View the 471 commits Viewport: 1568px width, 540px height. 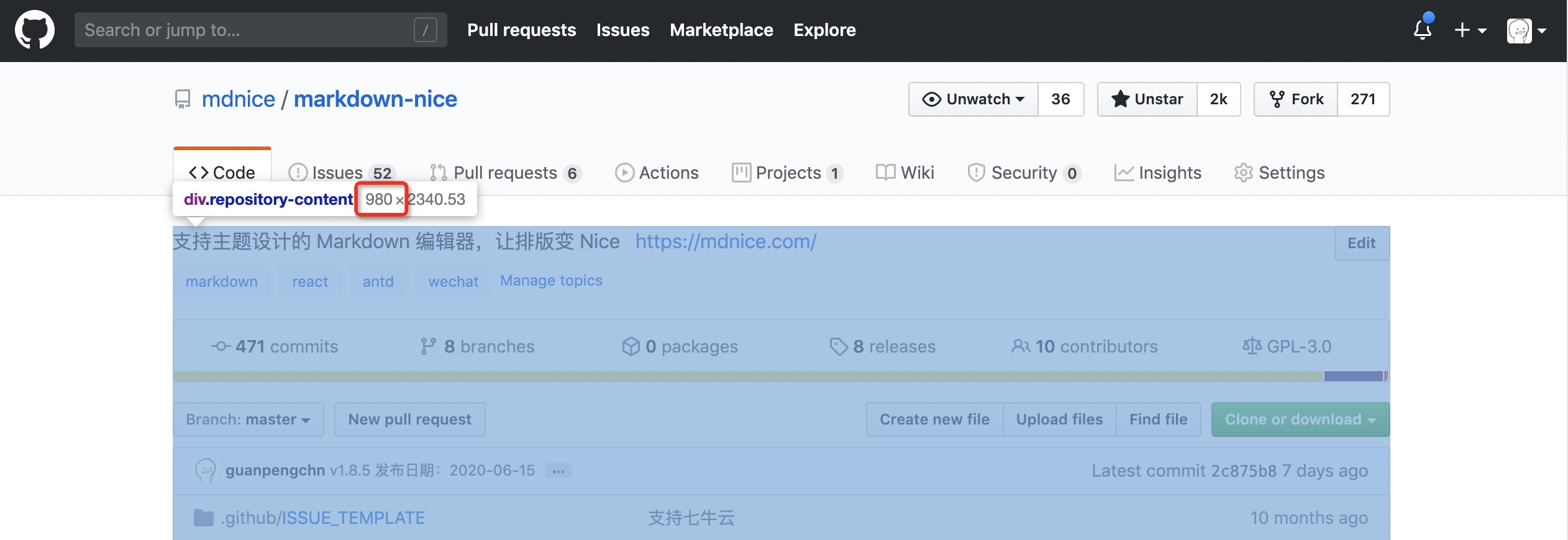(275, 346)
